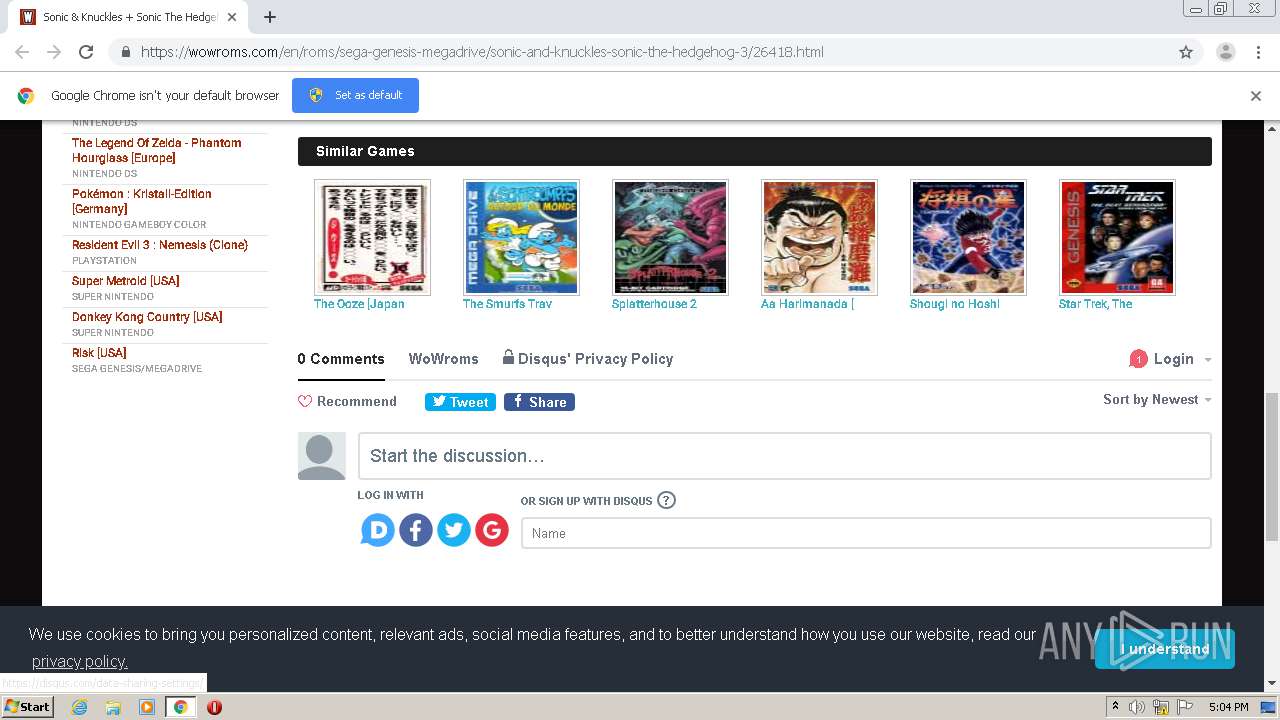Open Donkey Kong Country [USA] link
1280x720 pixels.
pos(147,317)
